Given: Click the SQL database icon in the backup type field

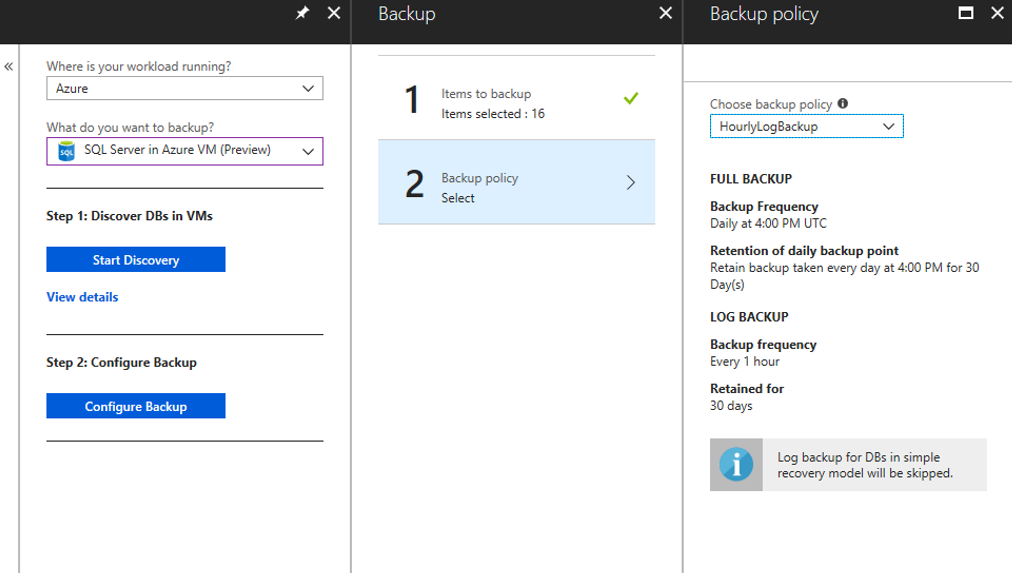Looking at the screenshot, I should 66,151.
